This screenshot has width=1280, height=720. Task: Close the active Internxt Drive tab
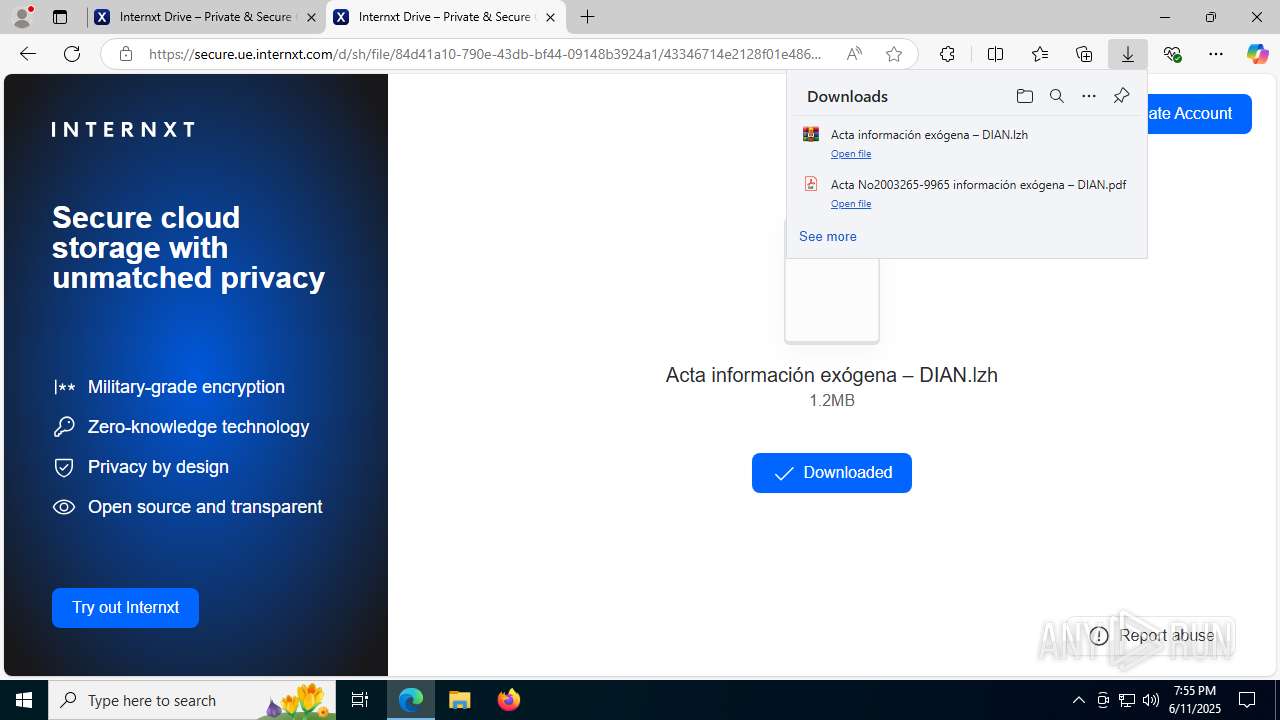tap(550, 17)
